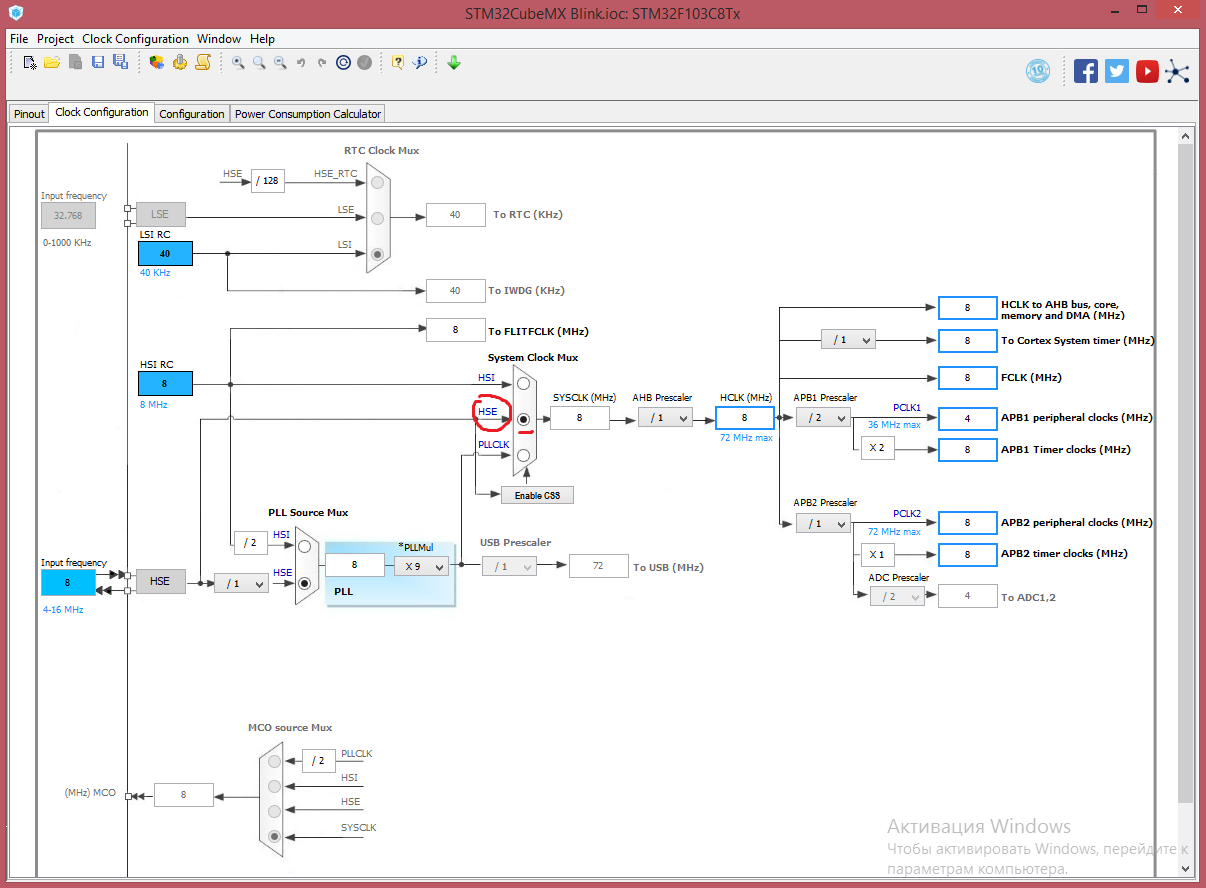Screen dimensions: 1206x888
Task: Click the HSE Input frequency field
Action: [68, 582]
